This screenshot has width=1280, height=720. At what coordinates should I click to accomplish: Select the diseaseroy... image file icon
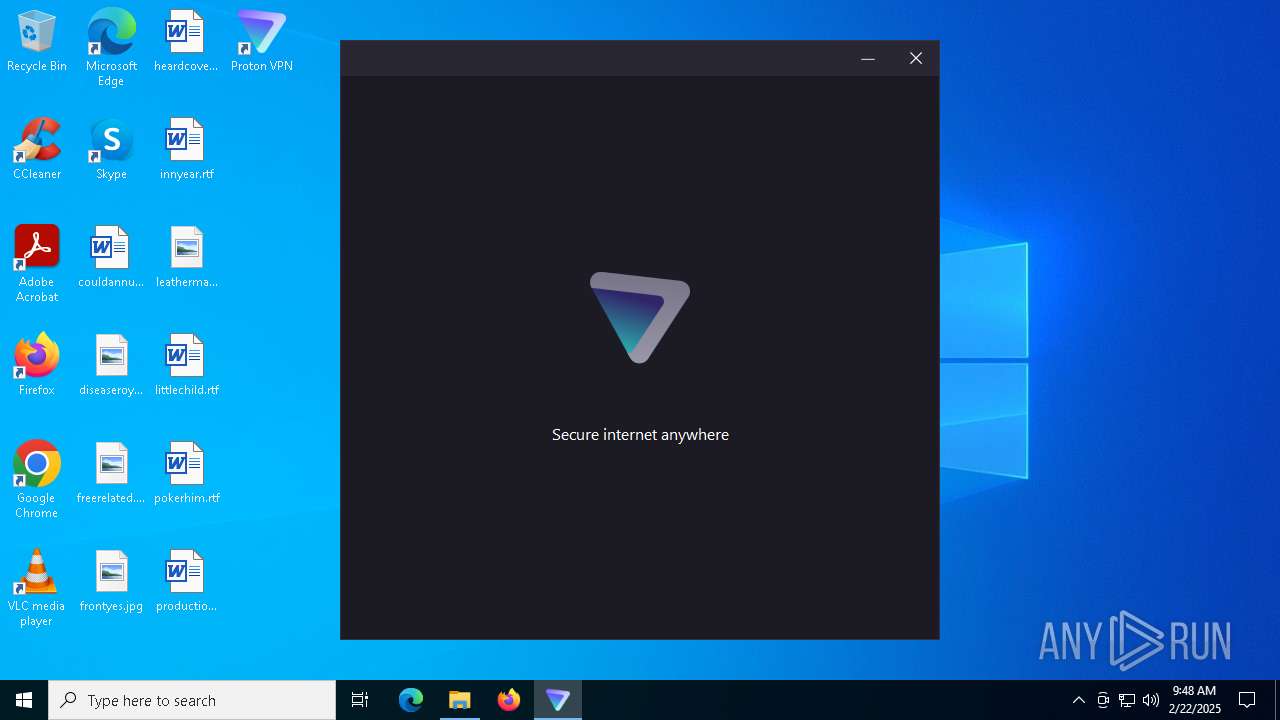tap(111, 365)
